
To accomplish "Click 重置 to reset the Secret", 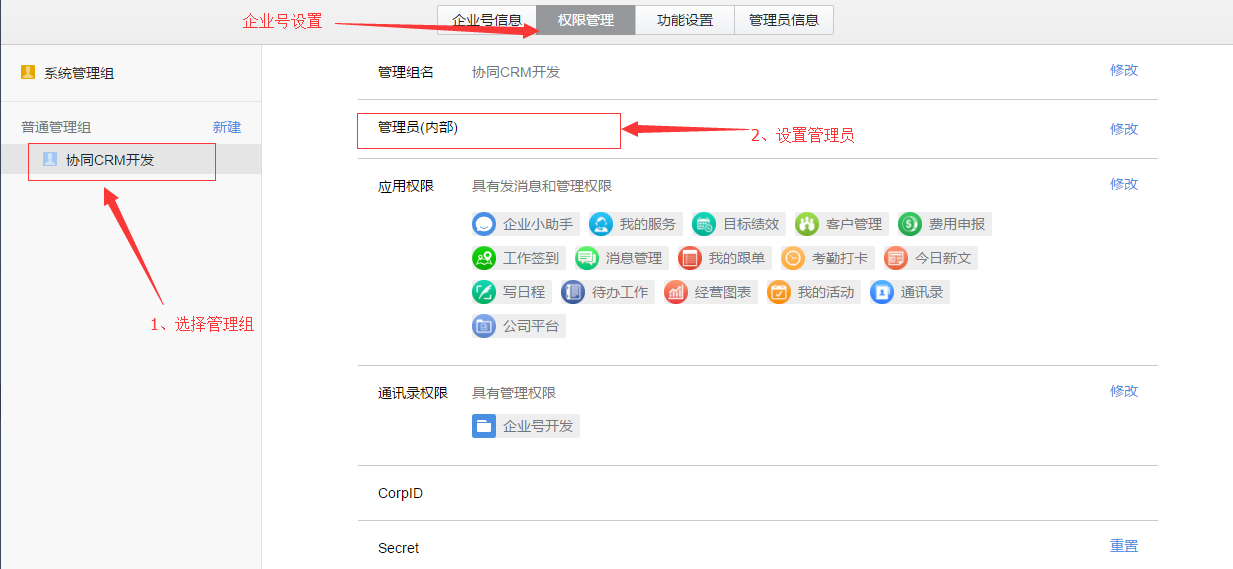I will pos(1124,546).
